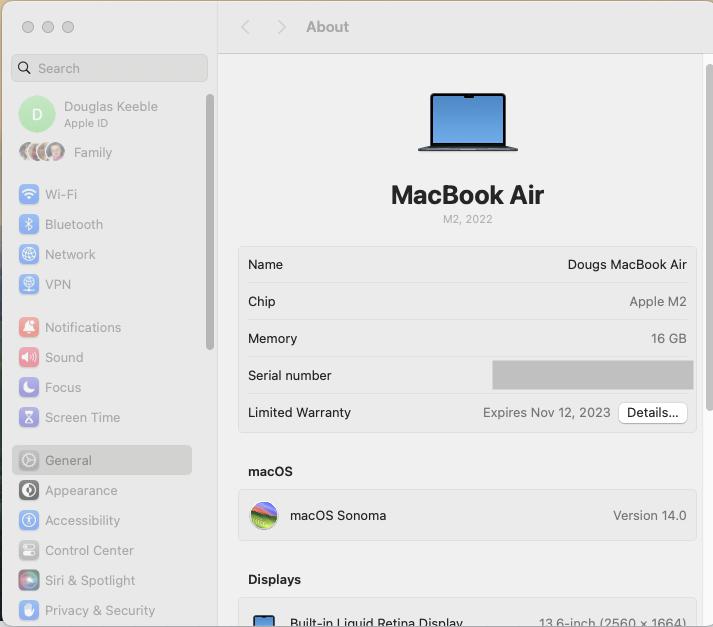Select Accessibility in the sidebar
The image size is (713, 627).
[x=83, y=521]
